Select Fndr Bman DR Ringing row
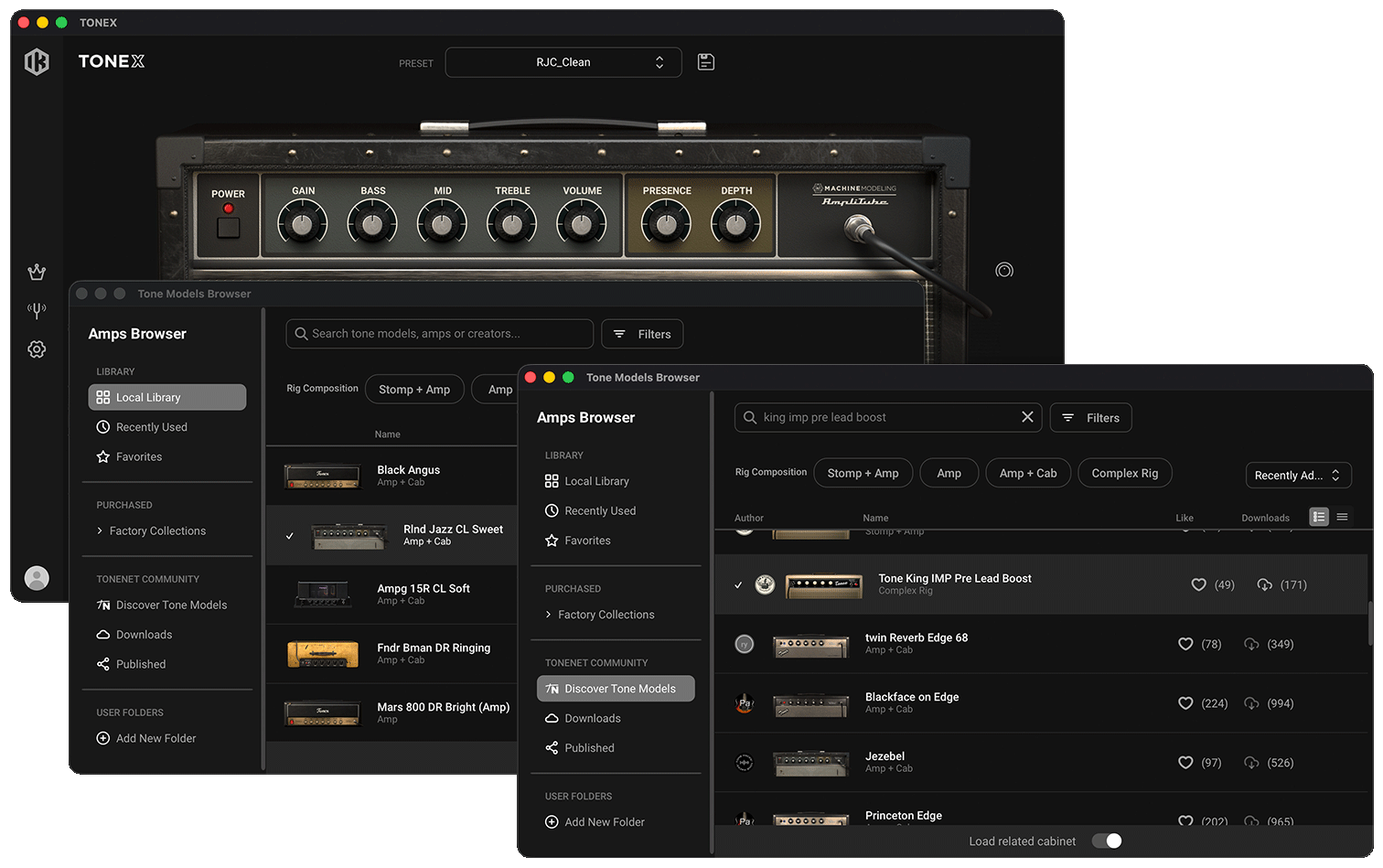Screen dimensions: 1383x868 click(391, 654)
